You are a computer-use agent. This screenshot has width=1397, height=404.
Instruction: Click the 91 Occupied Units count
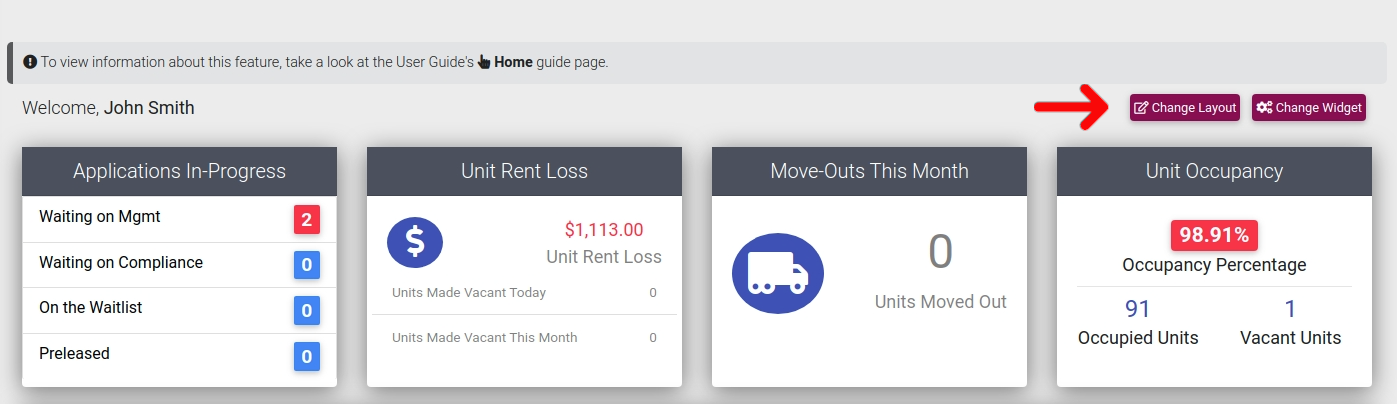pos(1138,309)
